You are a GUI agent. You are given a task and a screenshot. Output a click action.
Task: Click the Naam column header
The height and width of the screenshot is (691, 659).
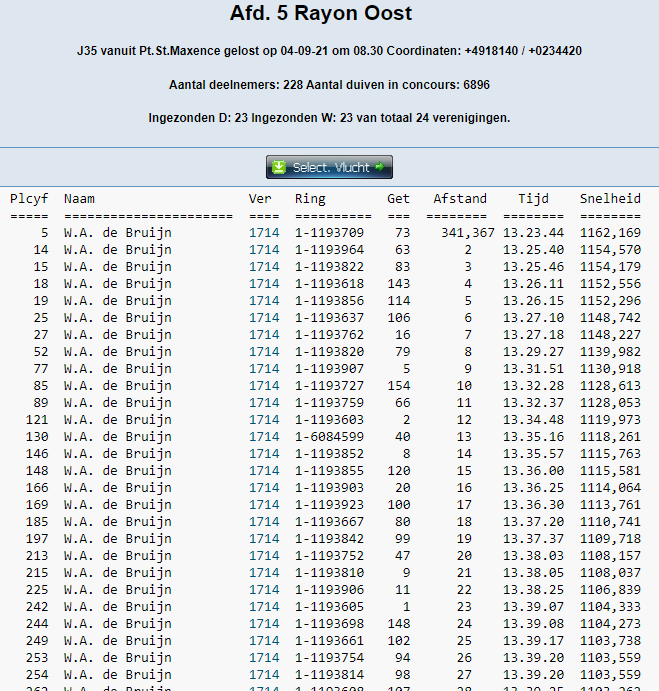pos(79,199)
